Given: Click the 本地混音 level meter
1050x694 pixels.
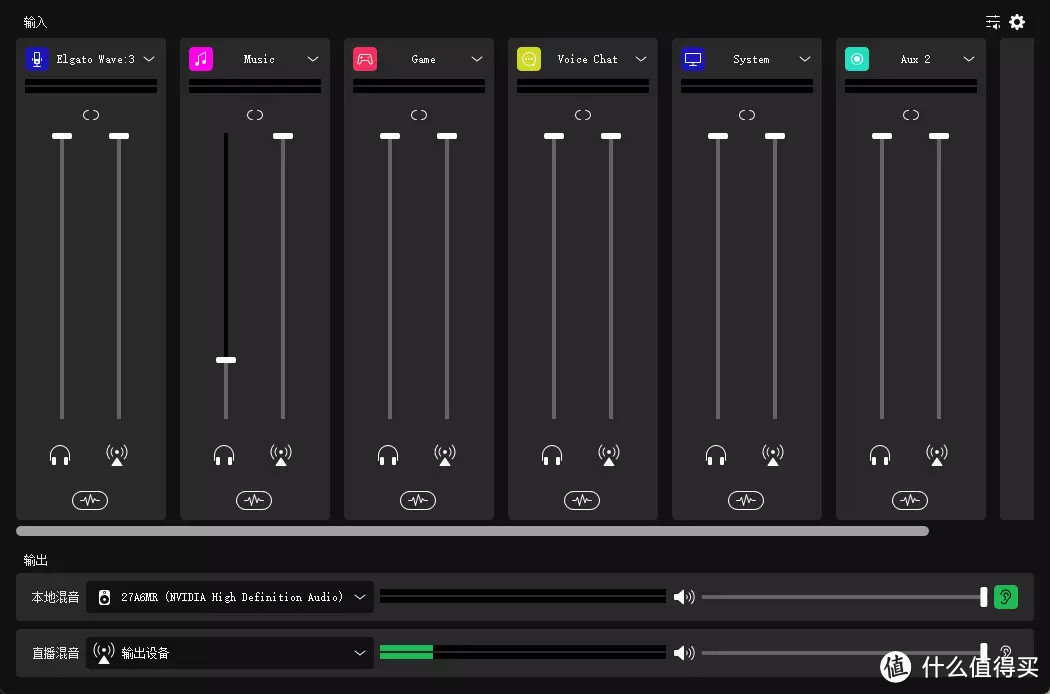Looking at the screenshot, I should pos(522,597).
